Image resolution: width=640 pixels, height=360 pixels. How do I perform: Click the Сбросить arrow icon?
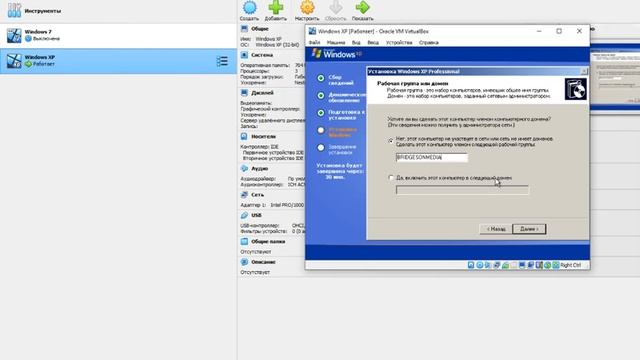tap(336, 7)
